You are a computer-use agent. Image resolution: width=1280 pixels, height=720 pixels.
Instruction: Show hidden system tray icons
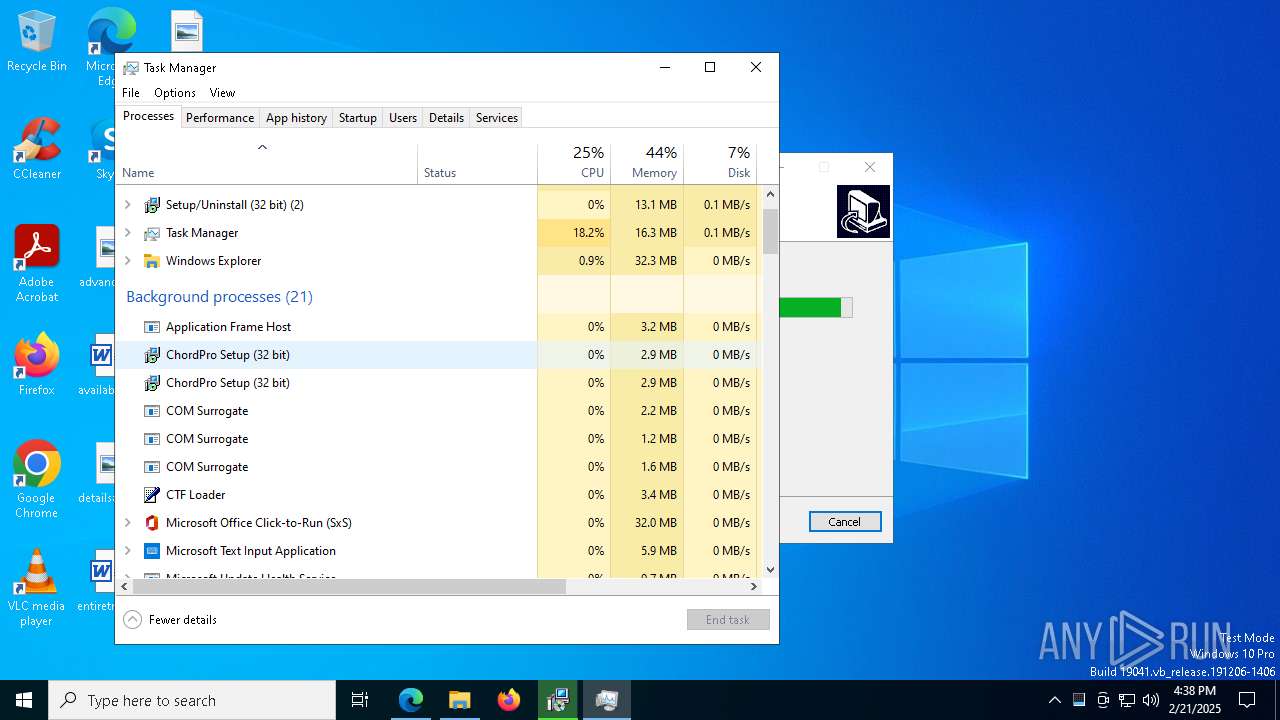click(x=1054, y=700)
